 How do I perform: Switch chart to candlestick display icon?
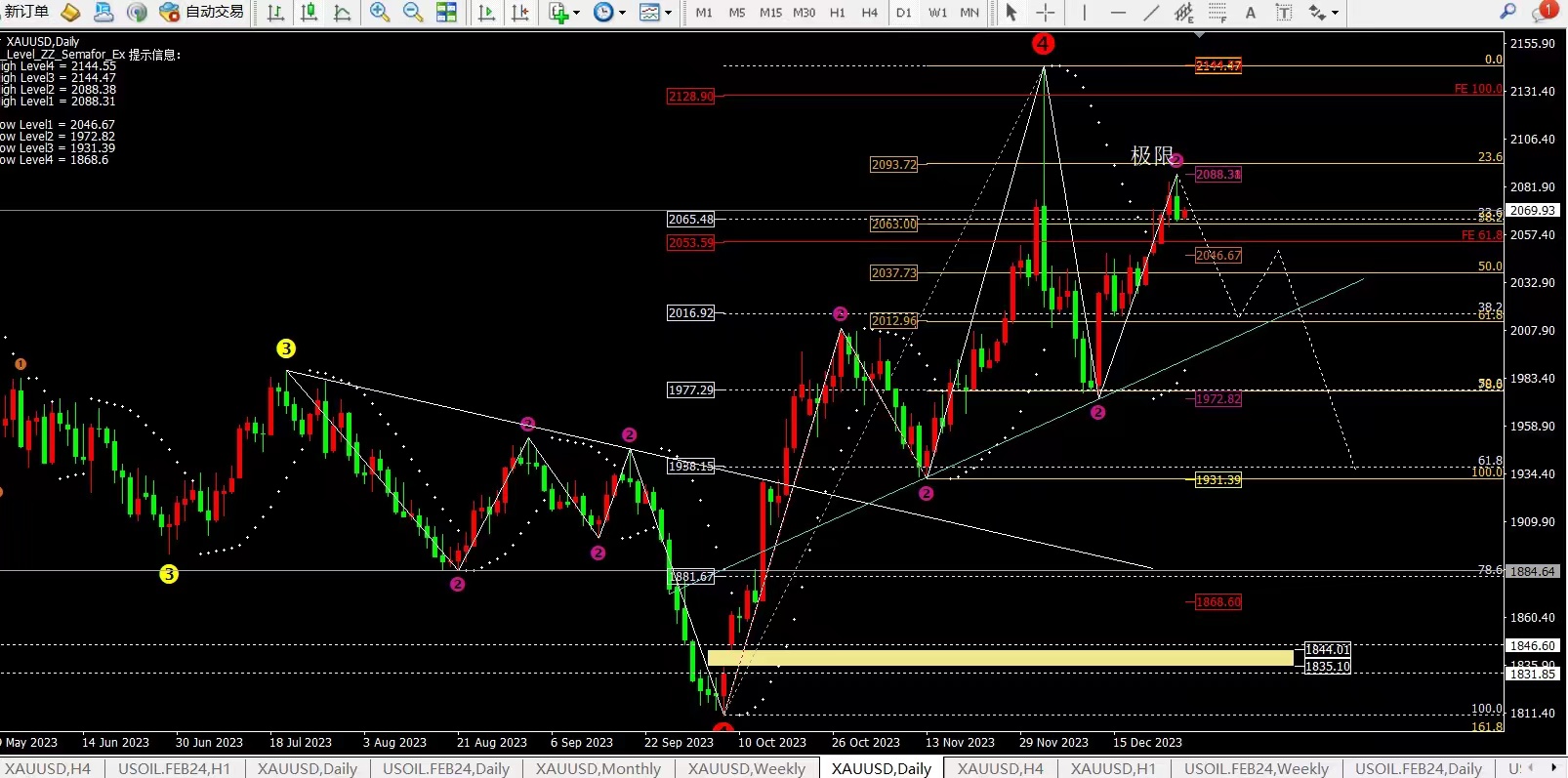pyautogui.click(x=309, y=13)
